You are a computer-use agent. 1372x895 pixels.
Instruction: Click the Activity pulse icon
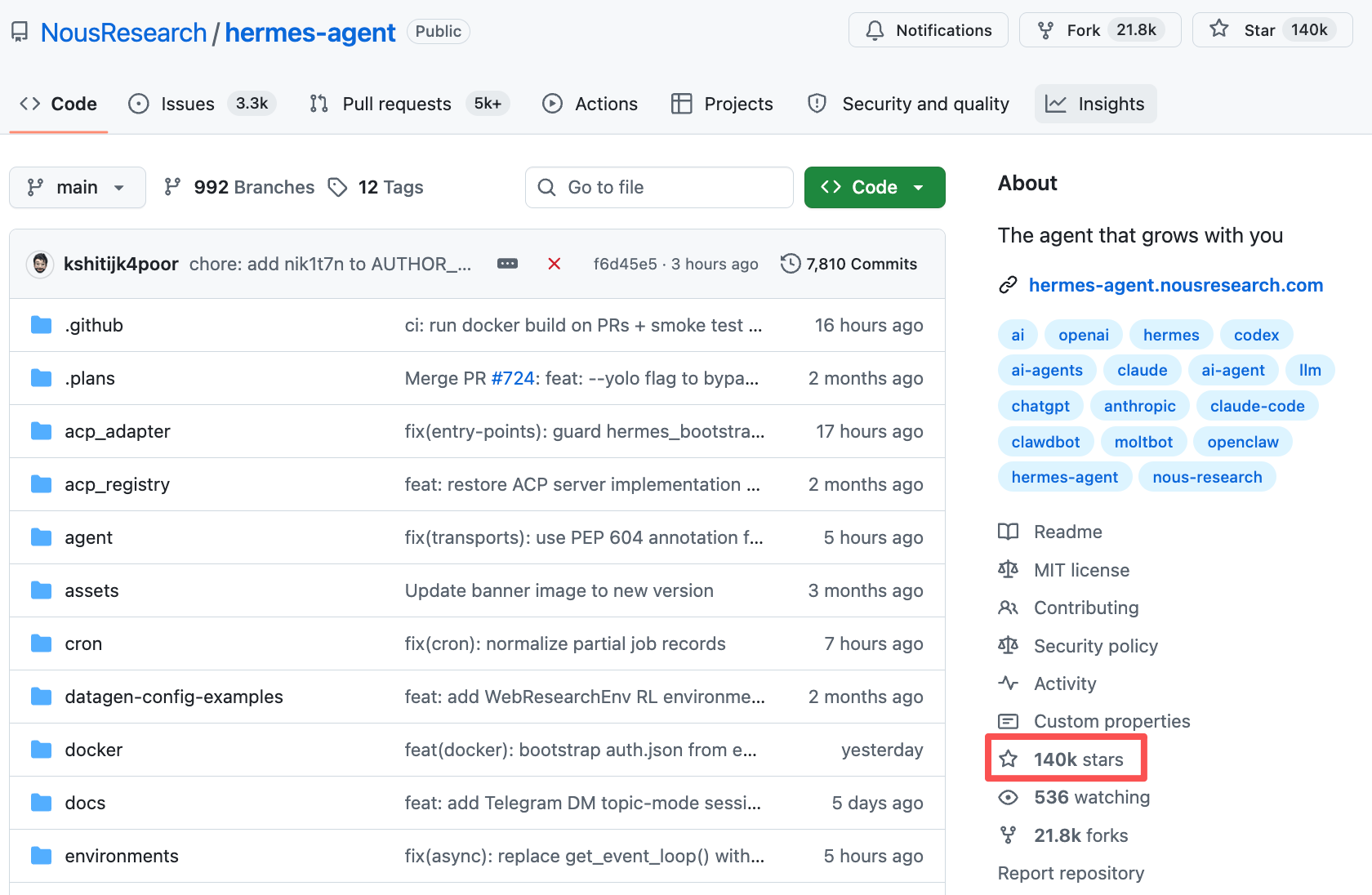(x=1009, y=683)
